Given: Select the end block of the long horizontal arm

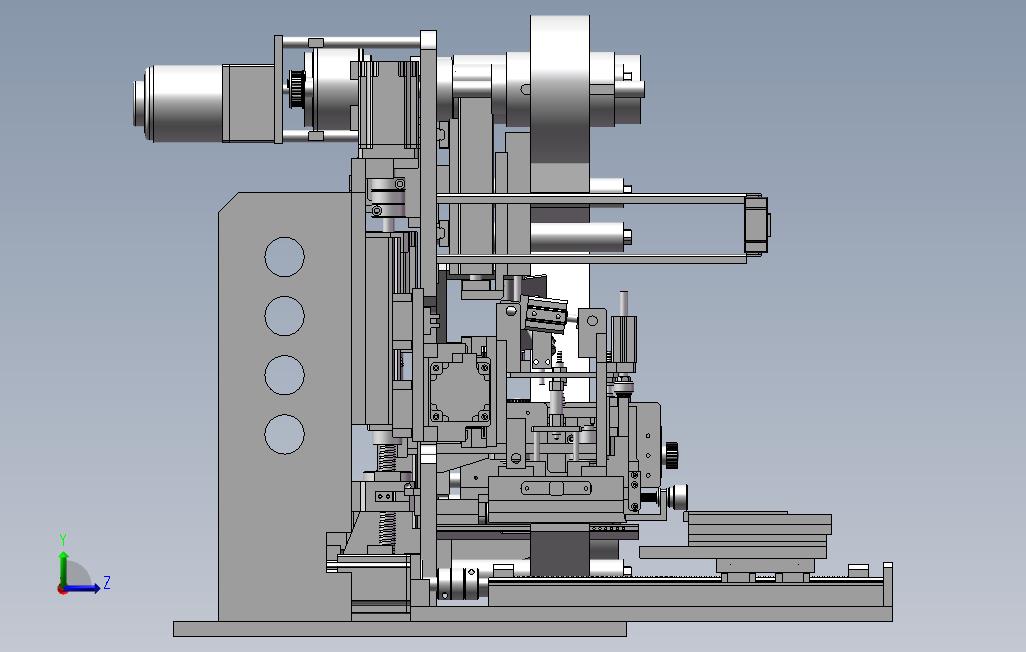Looking at the screenshot, I should [757, 225].
